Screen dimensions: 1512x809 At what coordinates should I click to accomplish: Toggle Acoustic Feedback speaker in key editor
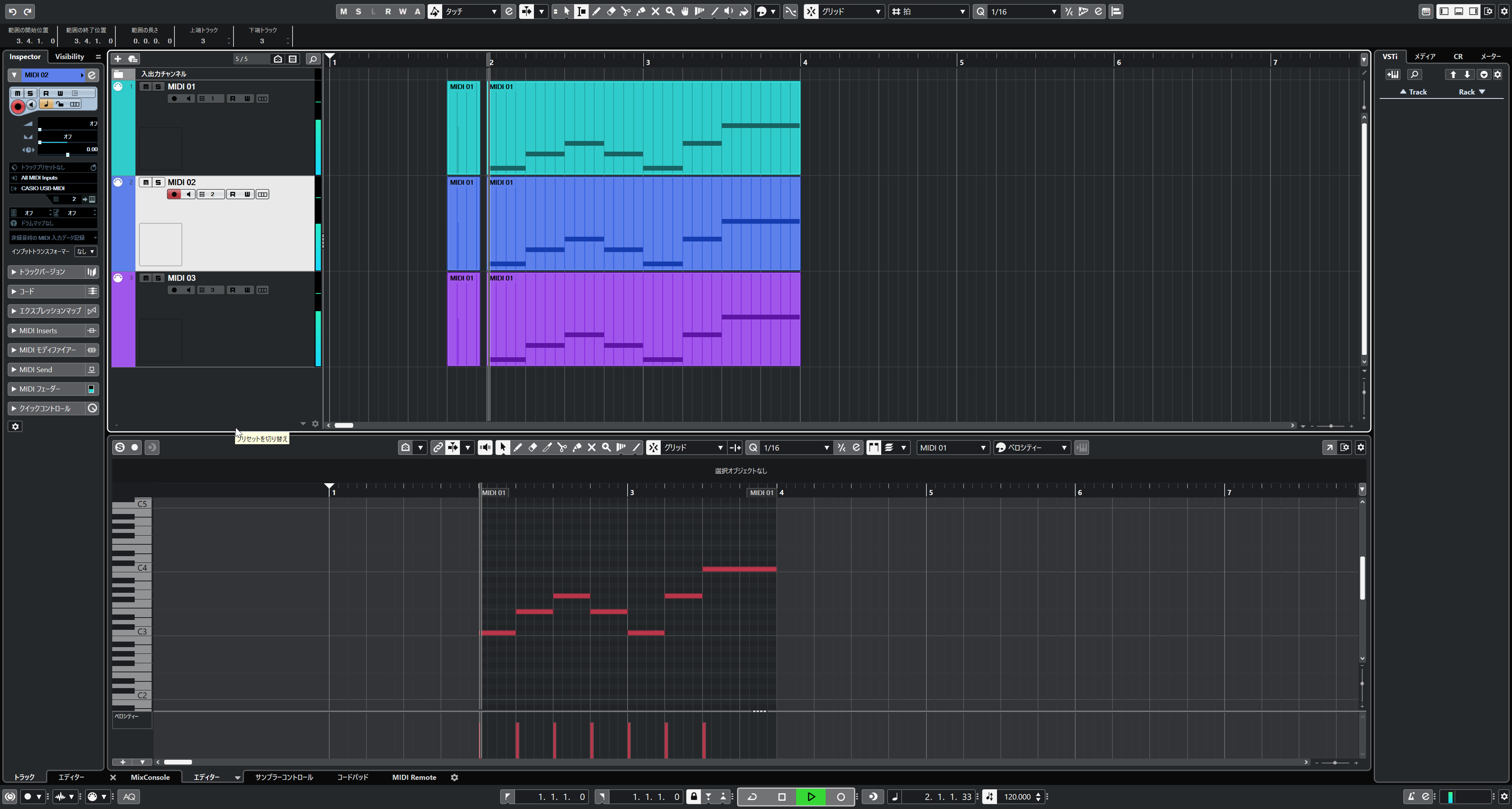pyautogui.click(x=485, y=447)
